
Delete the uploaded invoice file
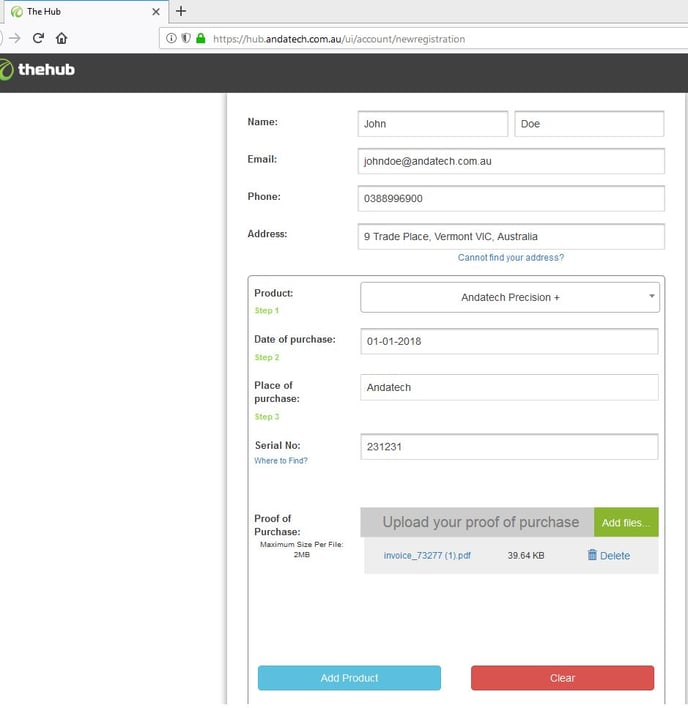[x=609, y=555]
